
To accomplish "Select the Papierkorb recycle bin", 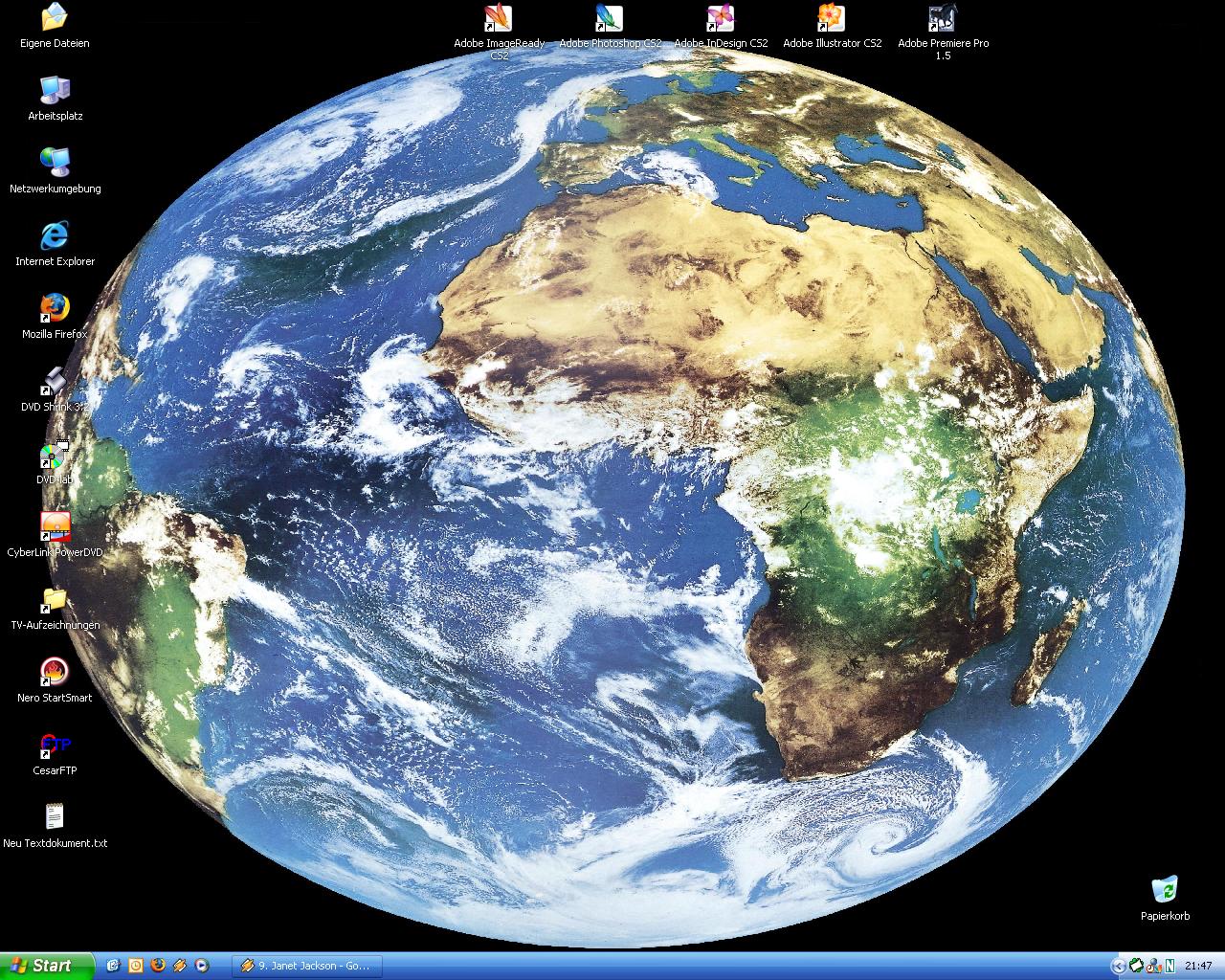I will (x=1165, y=891).
